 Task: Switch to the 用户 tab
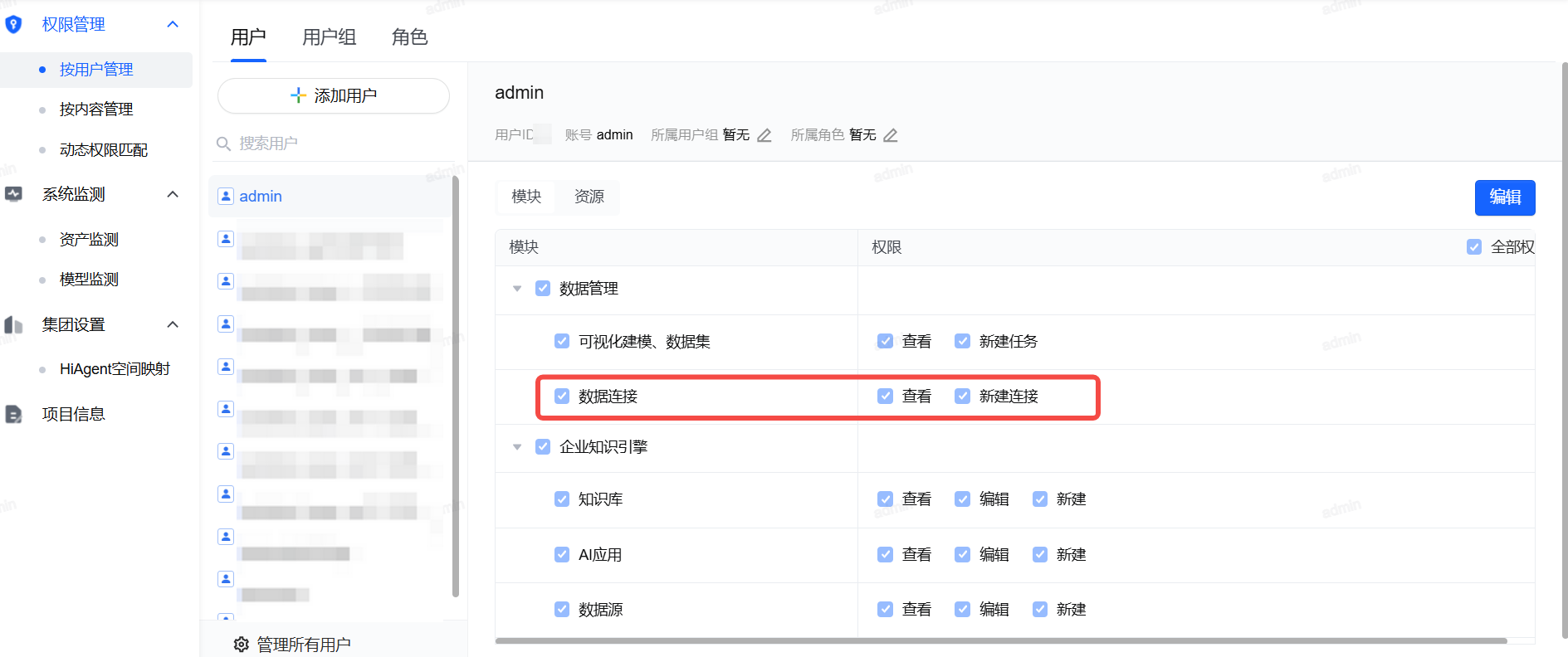coord(248,37)
